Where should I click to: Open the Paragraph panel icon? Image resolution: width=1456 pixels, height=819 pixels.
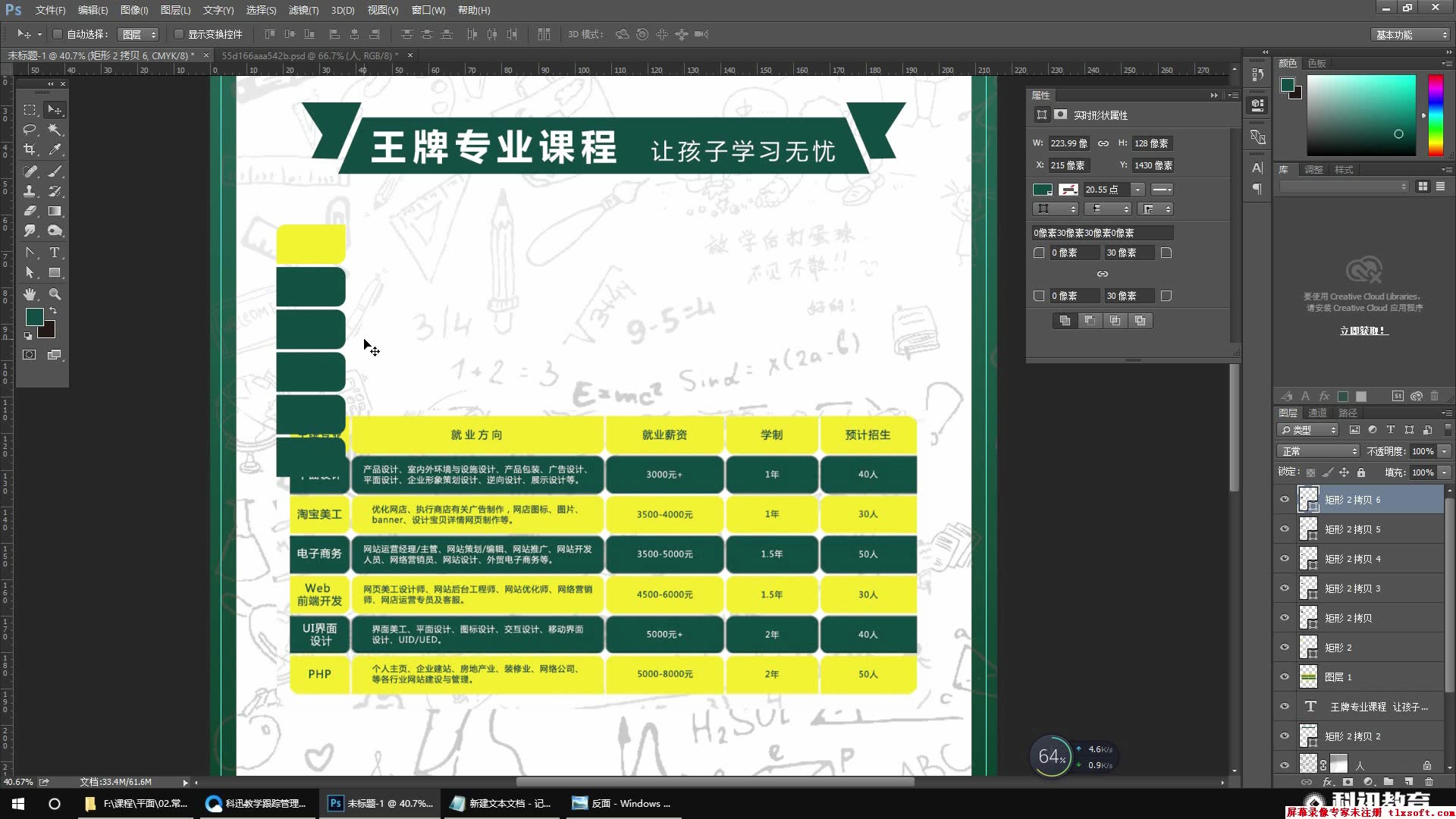point(1257,188)
